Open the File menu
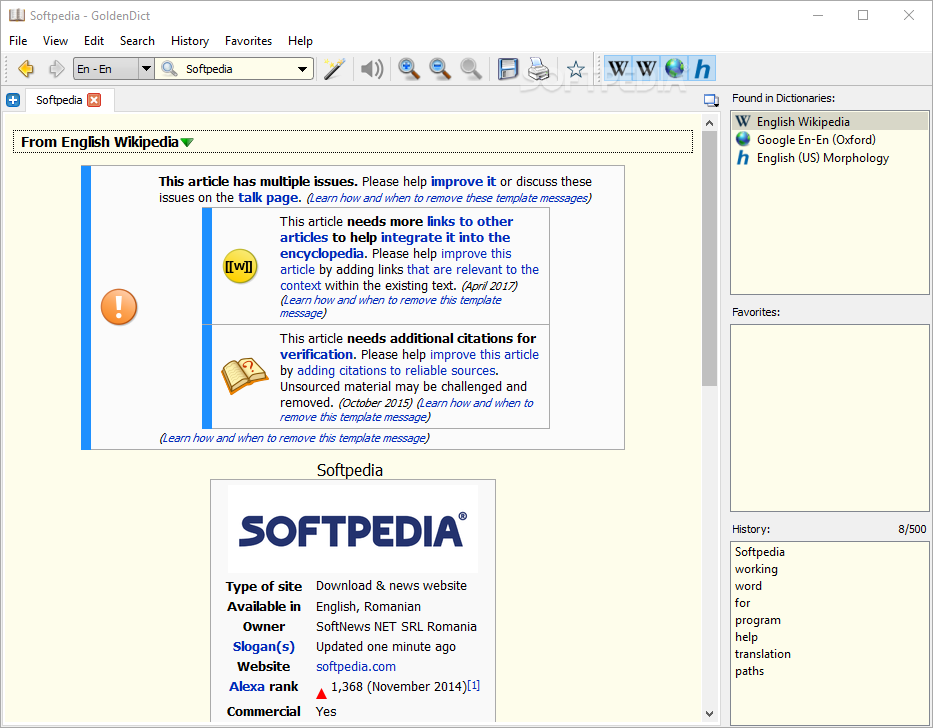This screenshot has width=933, height=728. pyautogui.click(x=18, y=40)
